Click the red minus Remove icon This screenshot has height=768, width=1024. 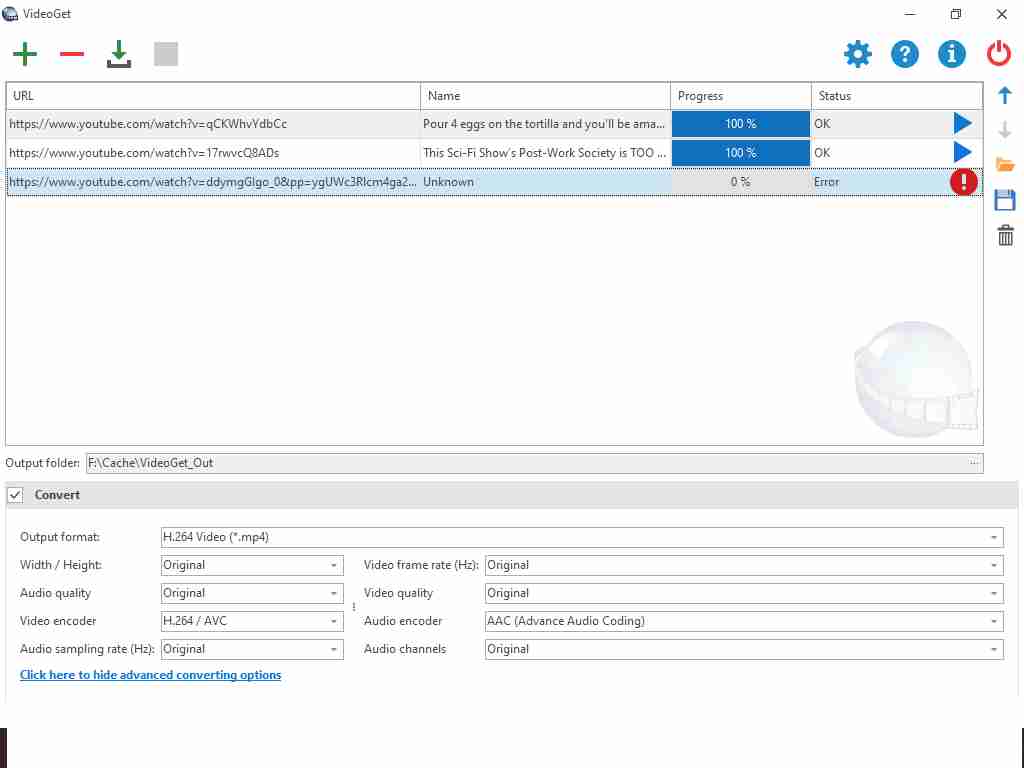click(x=72, y=54)
